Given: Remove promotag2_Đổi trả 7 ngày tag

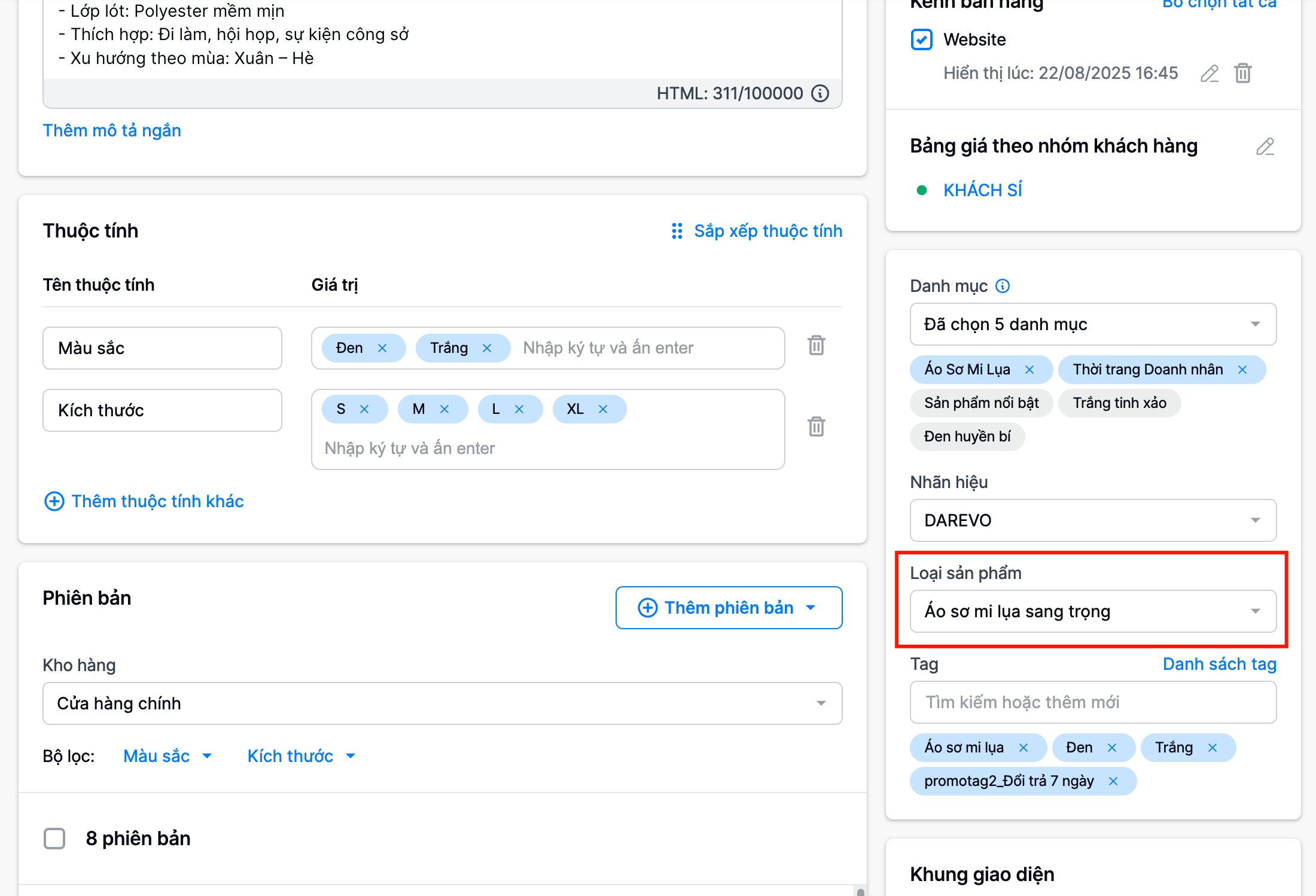Looking at the screenshot, I should (1113, 781).
